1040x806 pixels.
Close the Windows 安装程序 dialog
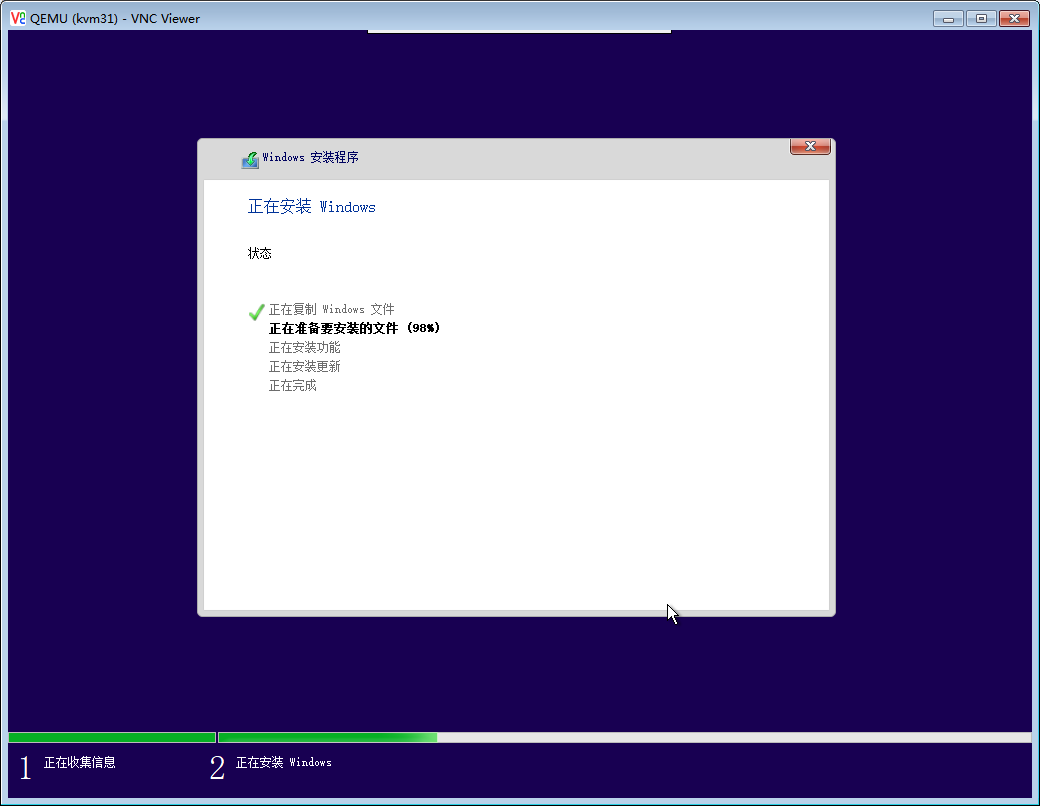tap(810, 147)
